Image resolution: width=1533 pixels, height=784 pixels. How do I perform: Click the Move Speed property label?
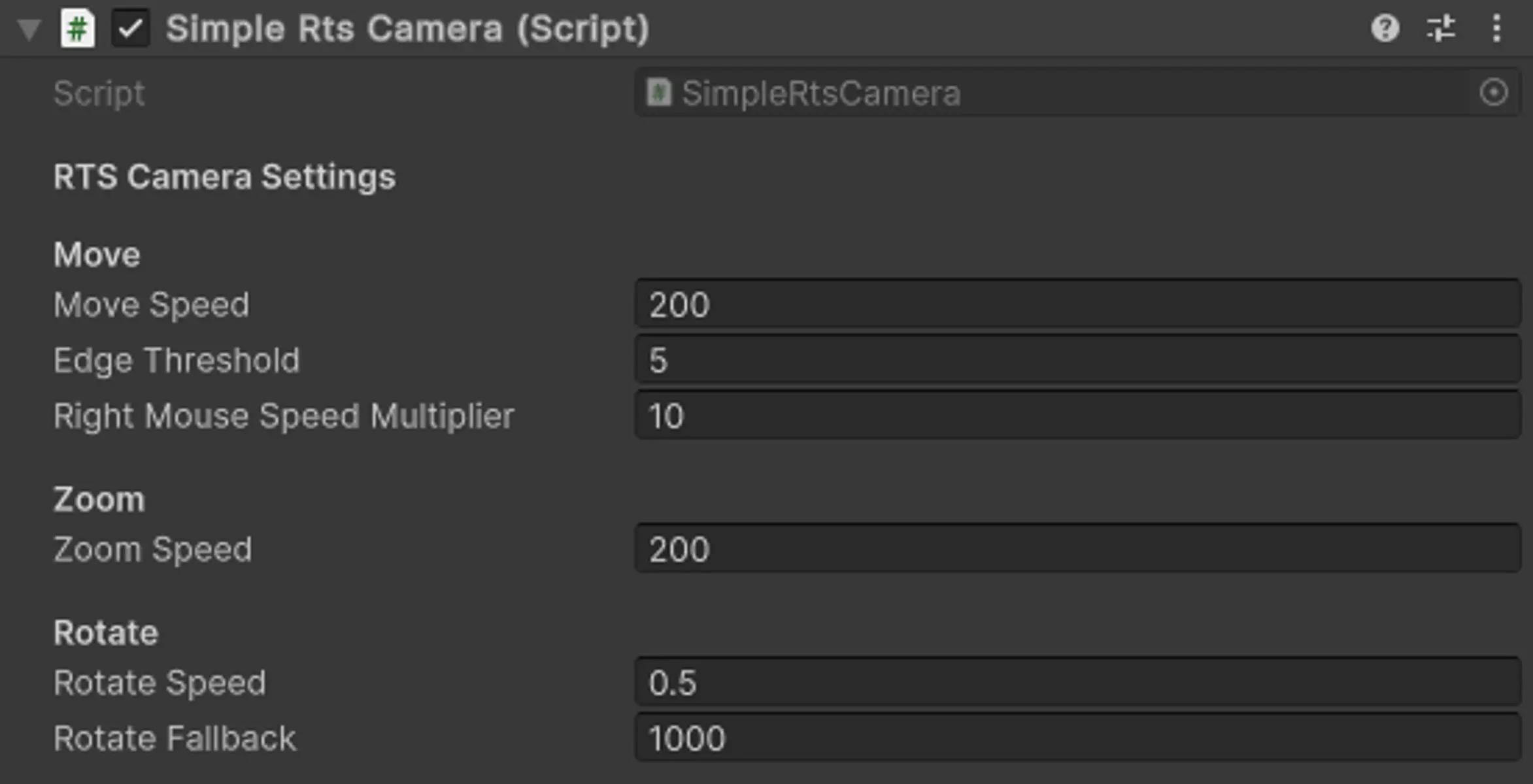[152, 304]
